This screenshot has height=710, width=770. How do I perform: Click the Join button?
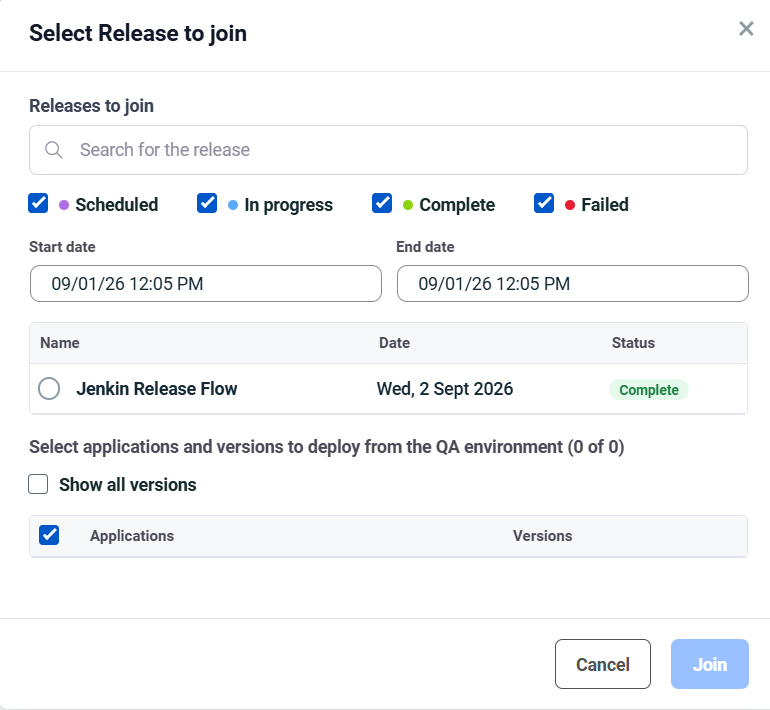[x=710, y=664]
